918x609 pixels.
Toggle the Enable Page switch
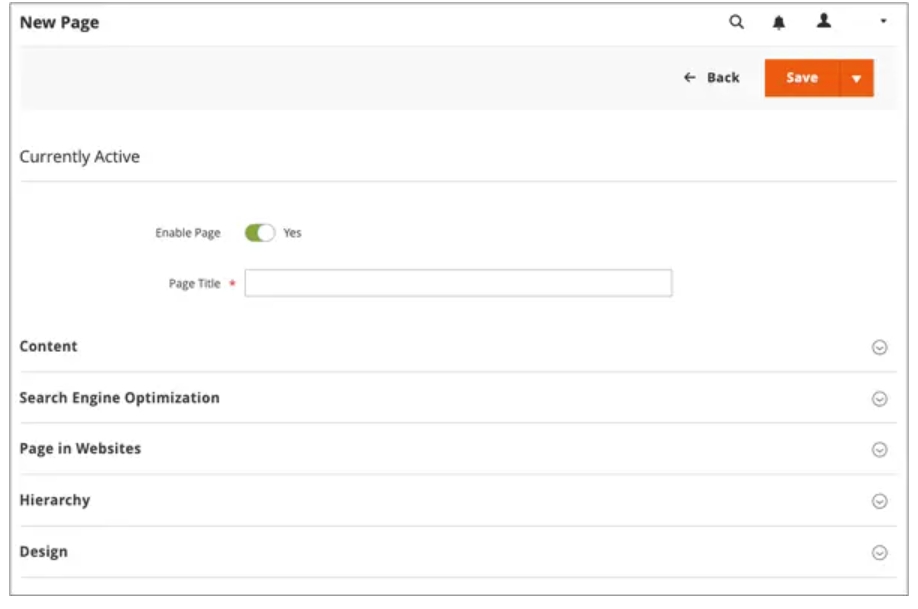point(259,232)
